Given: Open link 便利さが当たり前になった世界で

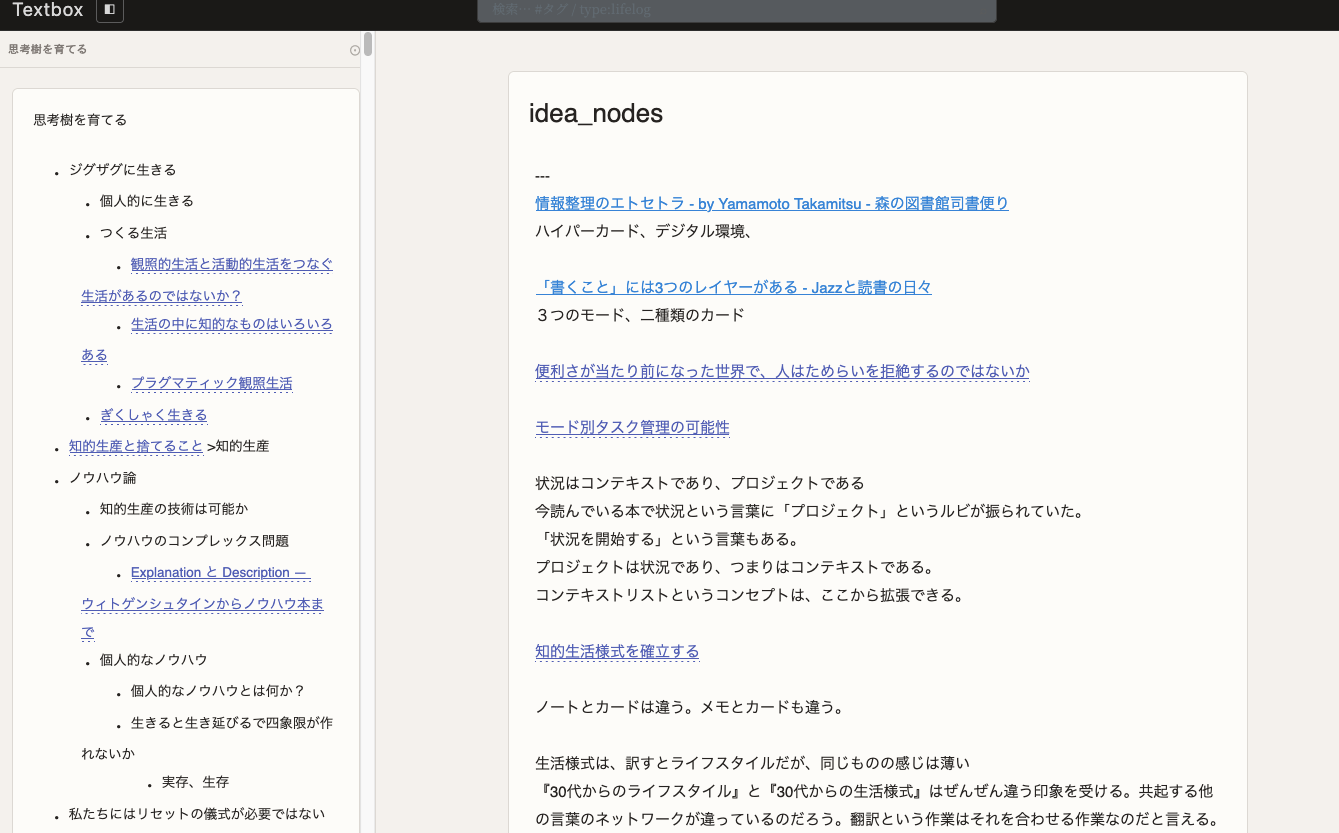Looking at the screenshot, I should 782,371.
